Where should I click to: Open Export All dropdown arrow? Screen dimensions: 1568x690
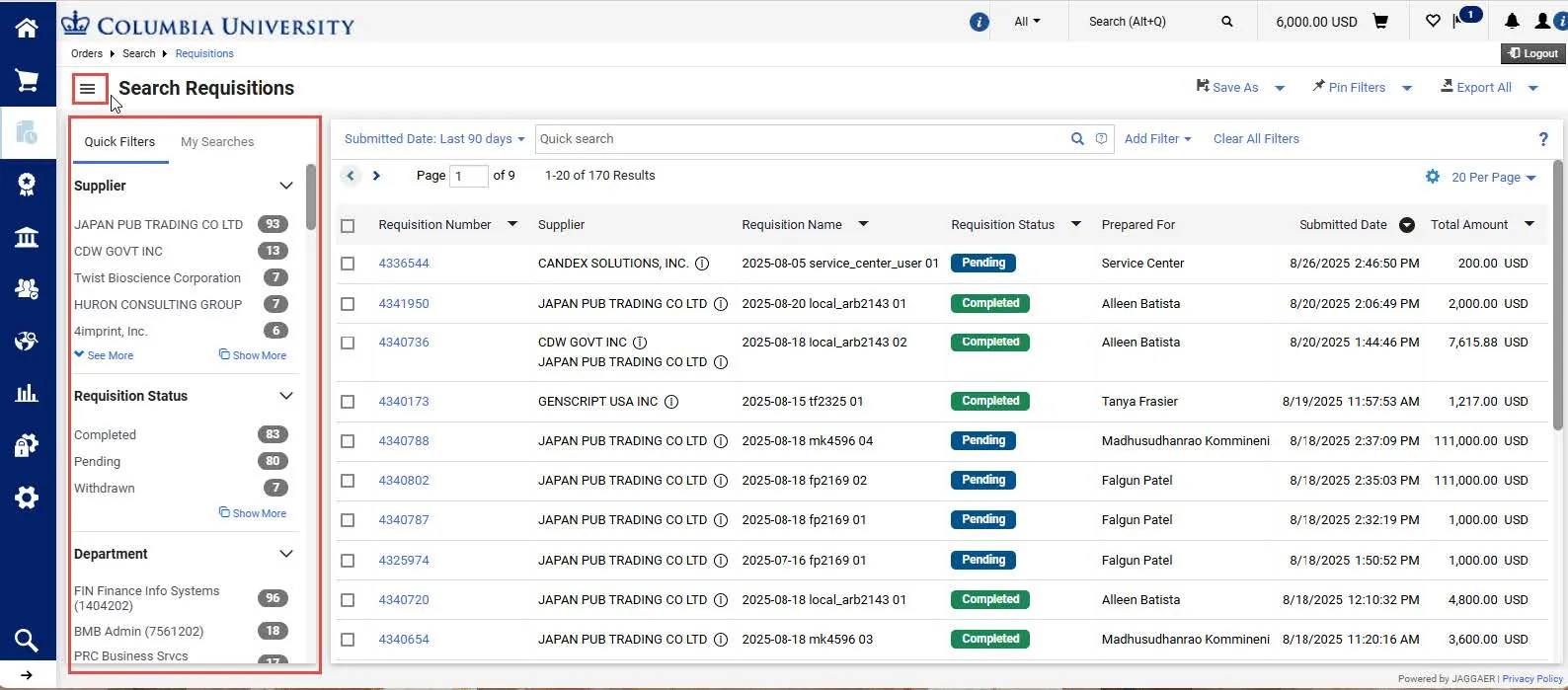1533,88
